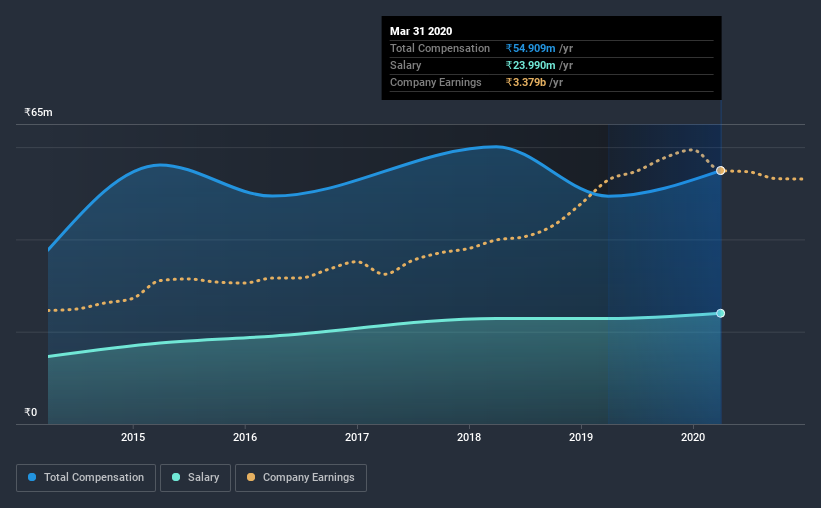Screen dimensions: 821x508
Task: Toggle the Company Earnings legend button
Action: tap(301, 478)
